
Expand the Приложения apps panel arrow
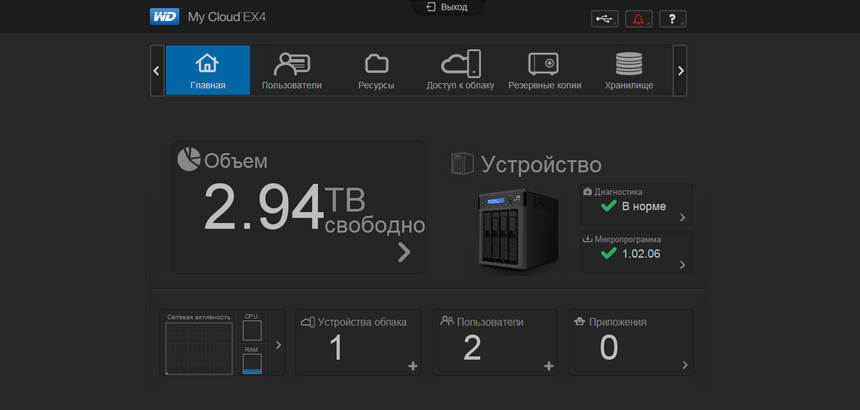point(684,366)
